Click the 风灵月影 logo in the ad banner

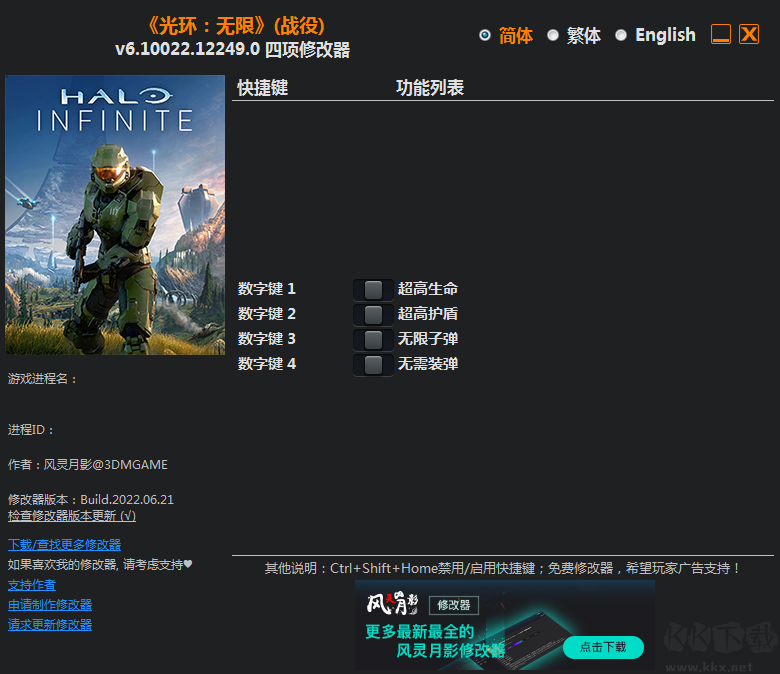(392, 603)
